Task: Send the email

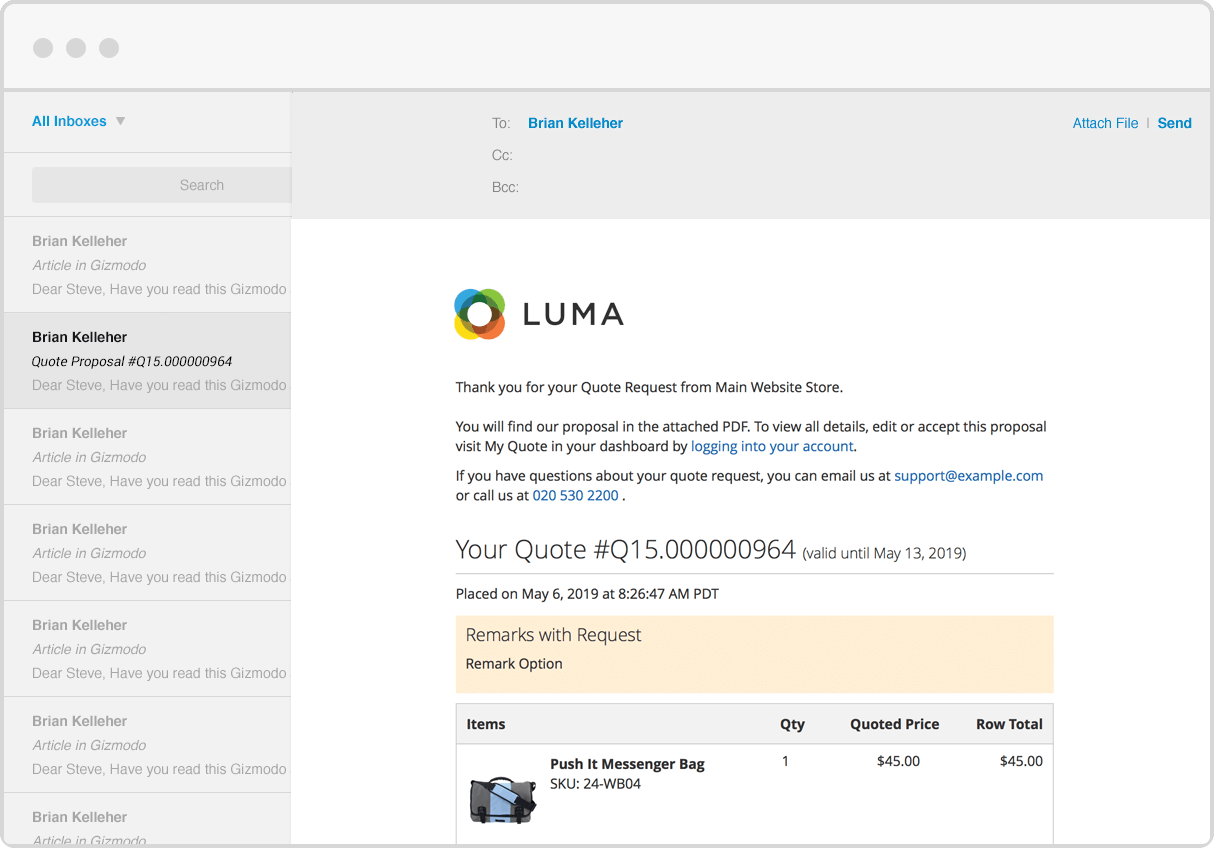Action: point(1174,123)
